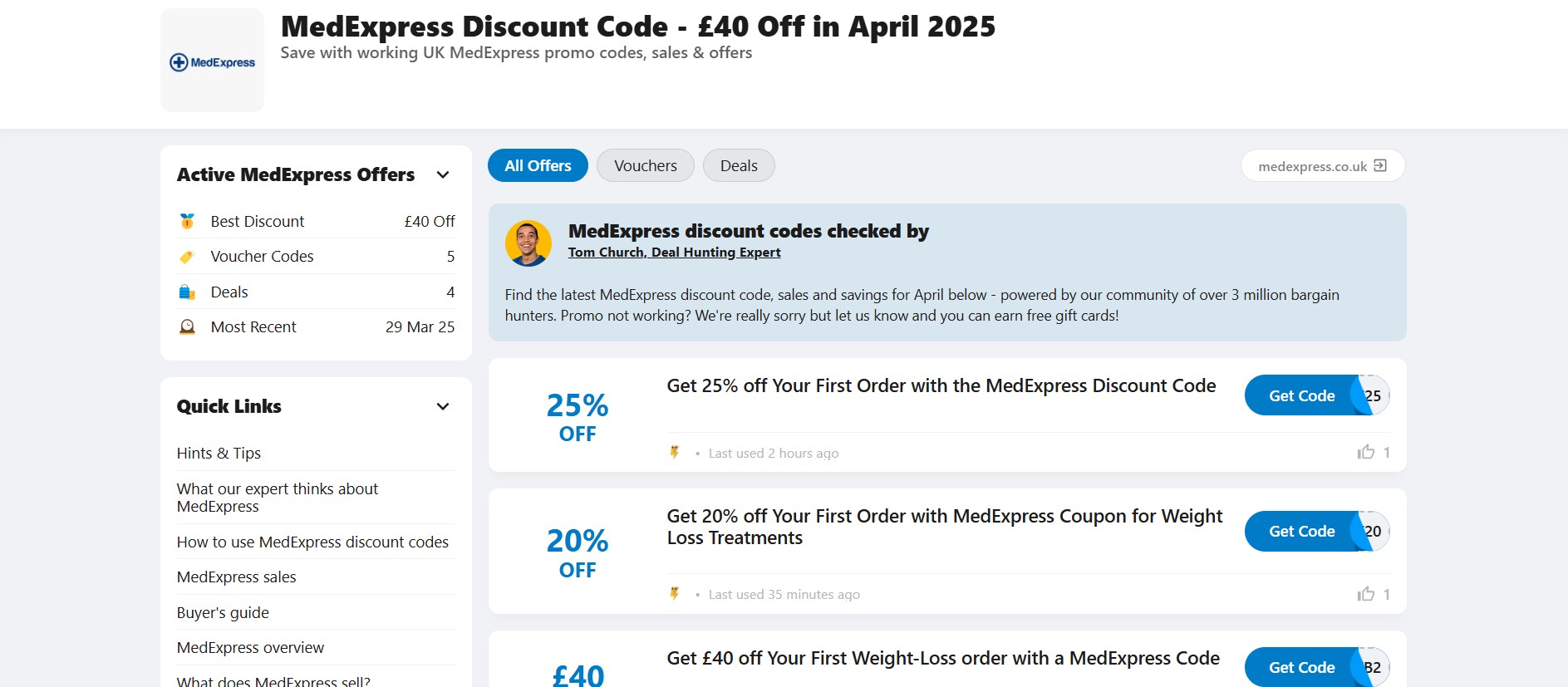Toggle the Vouchers filter pill
The height and width of the screenshot is (687, 1568).
coord(645,165)
